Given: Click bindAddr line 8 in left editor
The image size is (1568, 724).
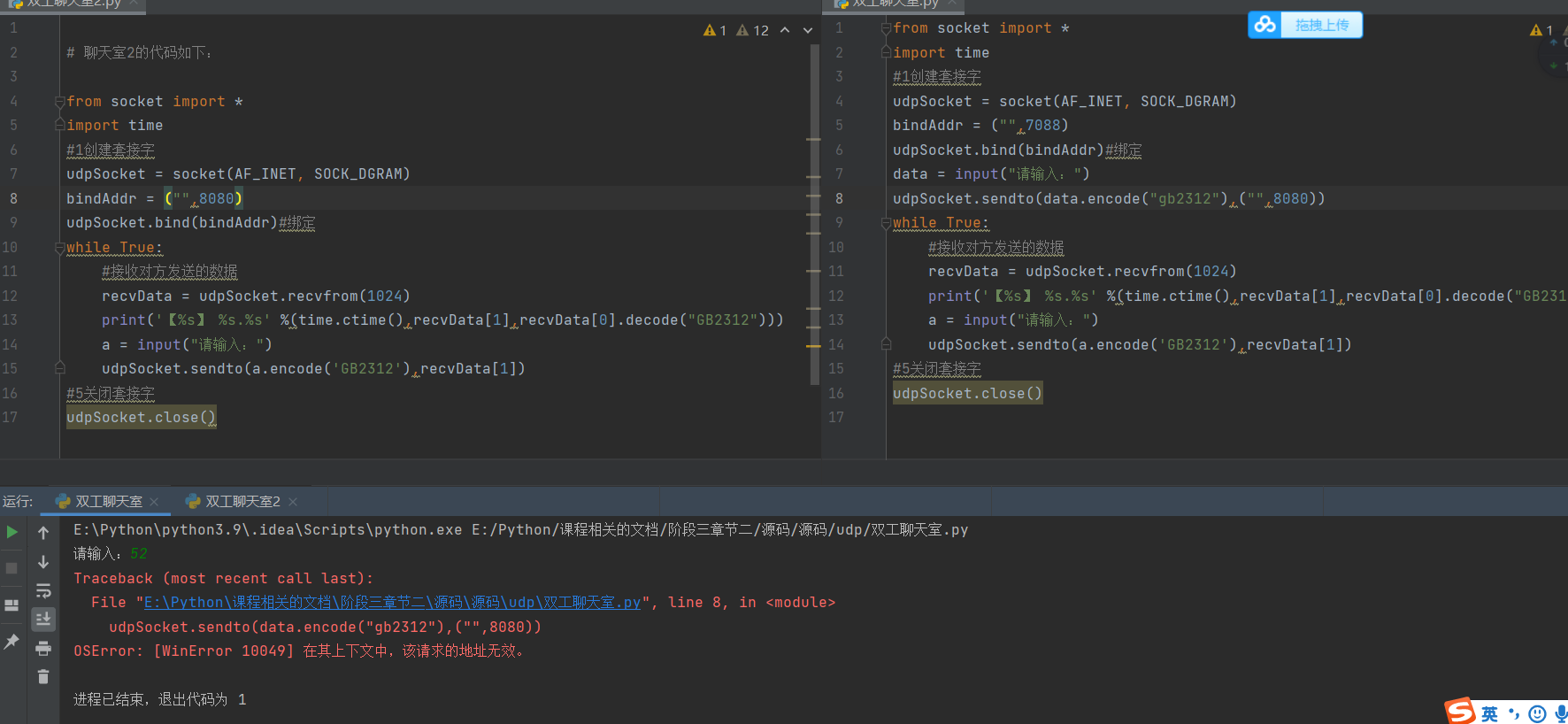Looking at the screenshot, I should pos(154,199).
